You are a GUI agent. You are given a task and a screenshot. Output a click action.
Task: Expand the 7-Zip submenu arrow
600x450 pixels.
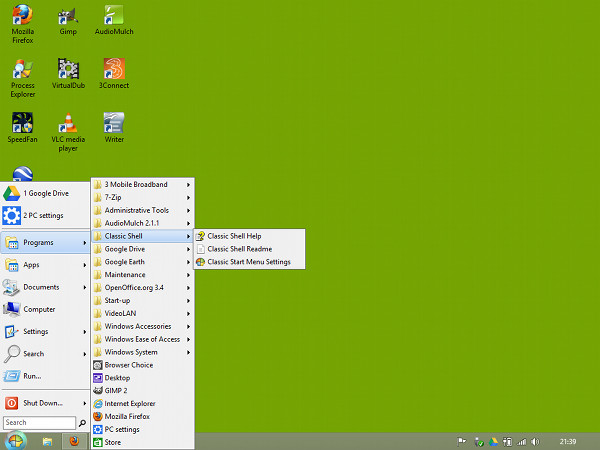[188, 198]
